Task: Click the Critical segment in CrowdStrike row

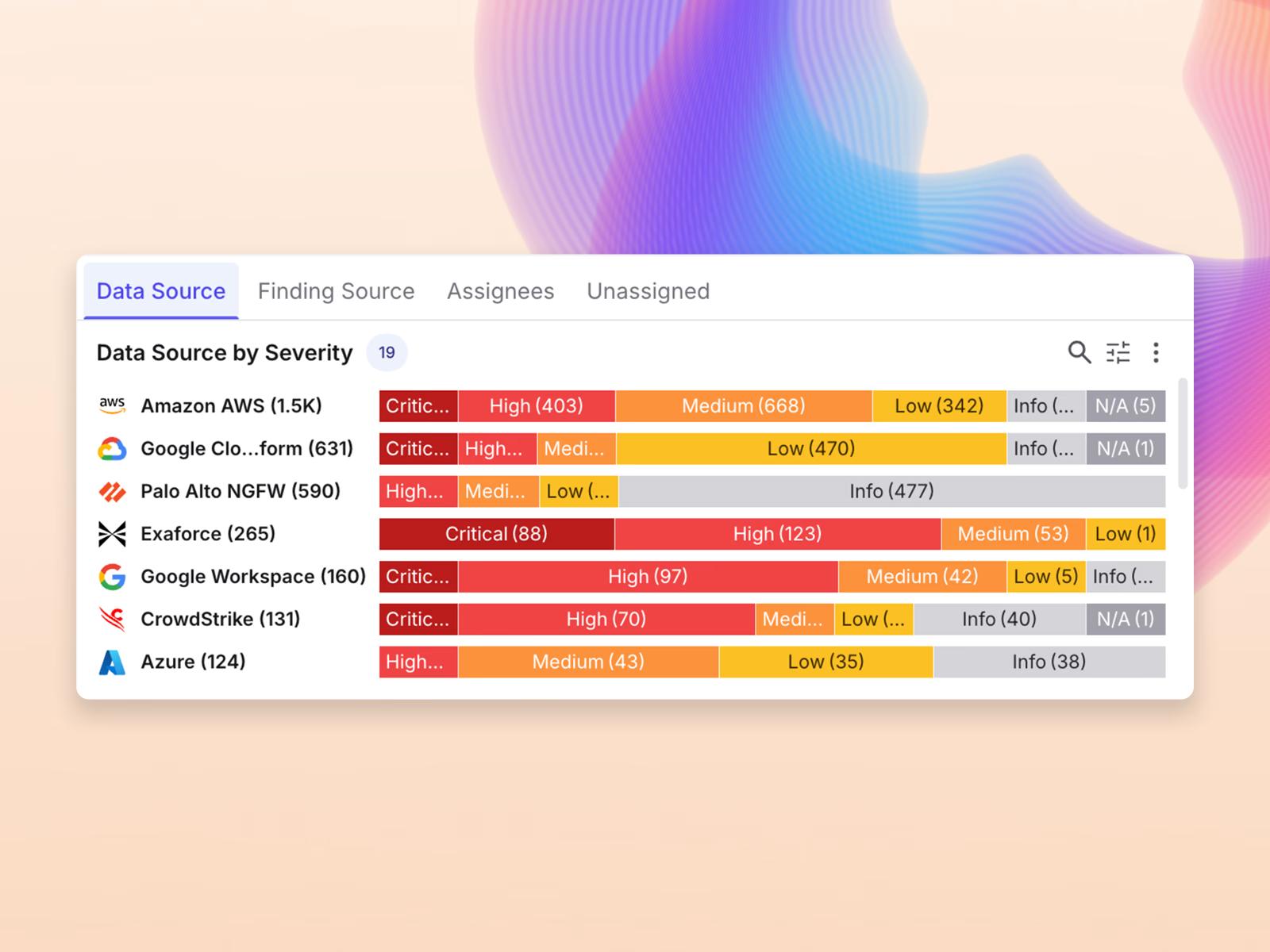Action: pos(418,619)
